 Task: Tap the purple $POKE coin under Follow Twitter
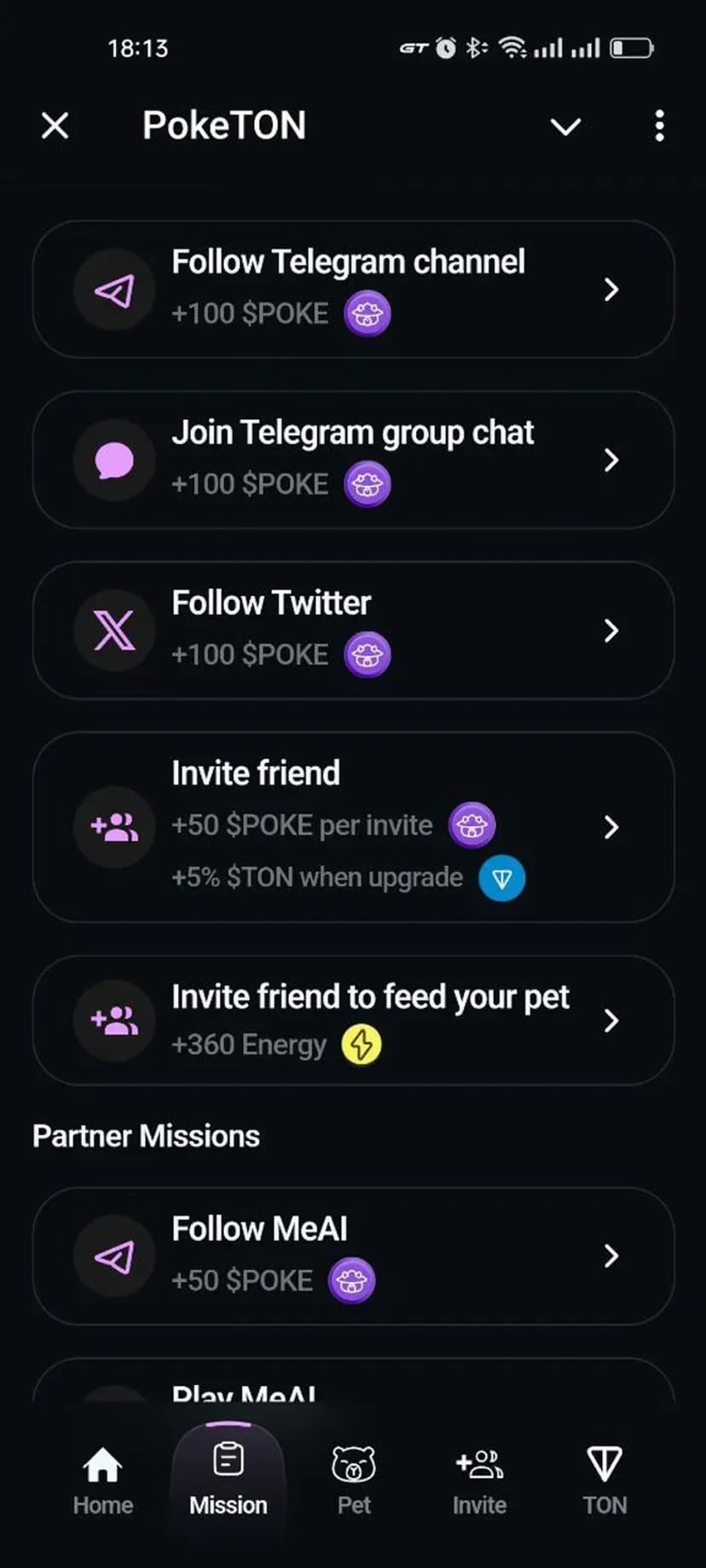[367, 654]
